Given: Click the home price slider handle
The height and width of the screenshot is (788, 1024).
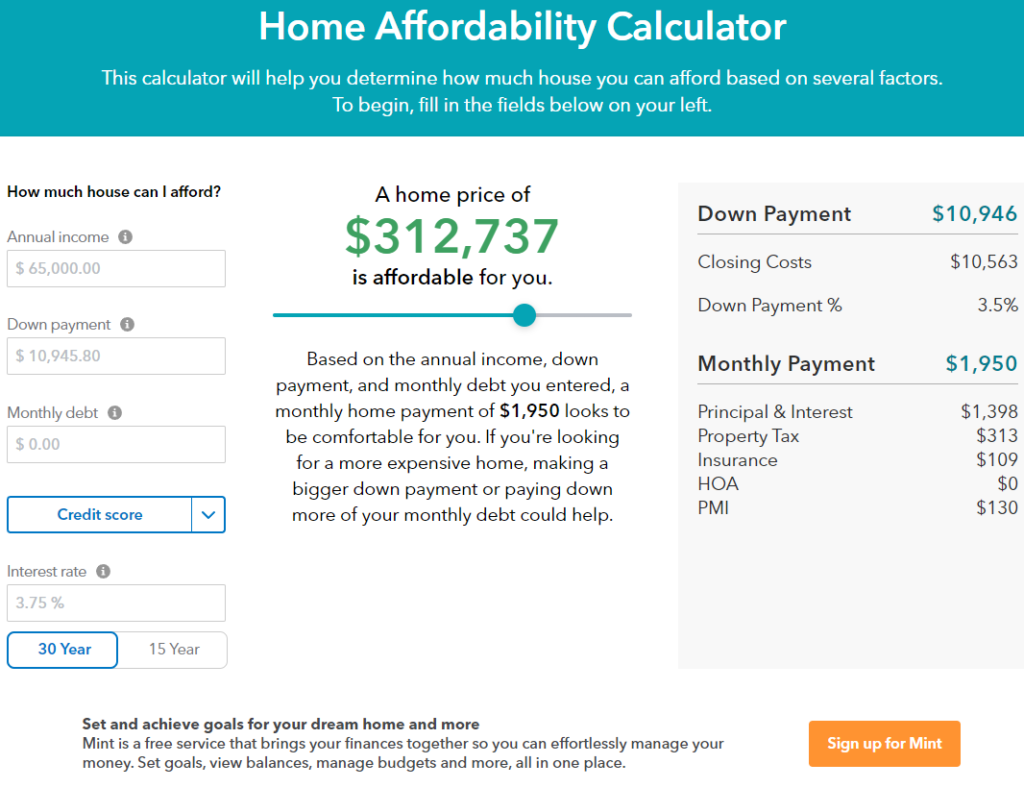Looking at the screenshot, I should tap(524, 315).
